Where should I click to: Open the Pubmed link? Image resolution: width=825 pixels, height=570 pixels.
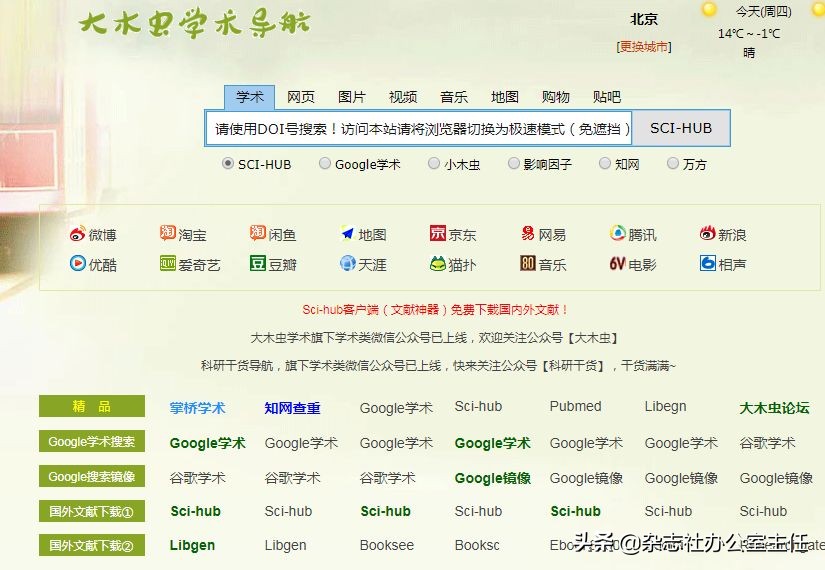575,406
